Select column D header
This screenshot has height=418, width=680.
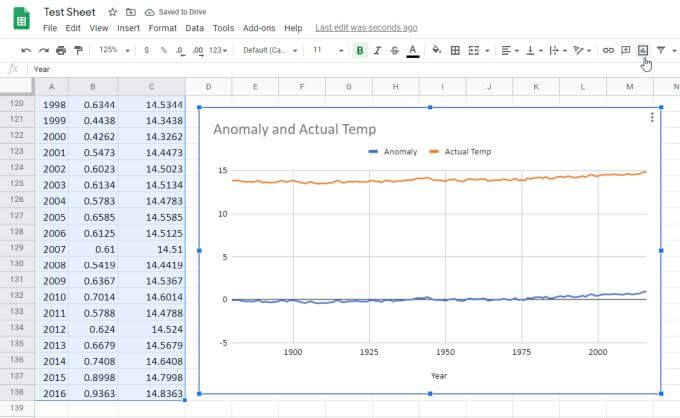pos(208,87)
